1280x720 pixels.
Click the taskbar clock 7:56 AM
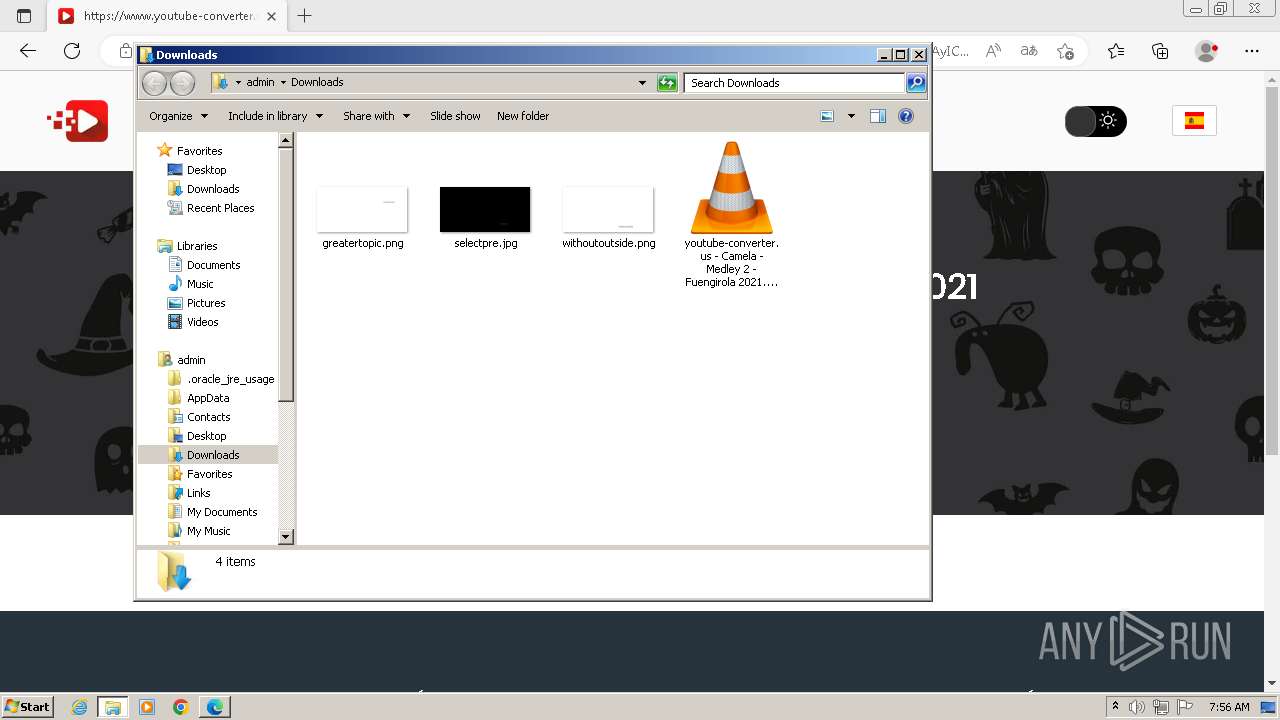click(1229, 707)
